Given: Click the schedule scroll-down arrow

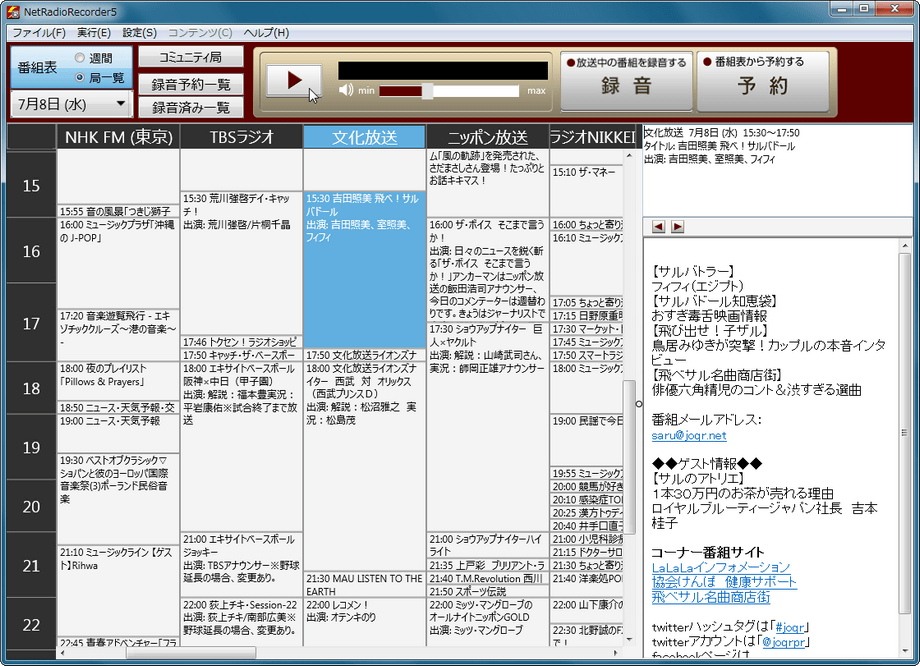Looking at the screenshot, I should pos(630,640).
